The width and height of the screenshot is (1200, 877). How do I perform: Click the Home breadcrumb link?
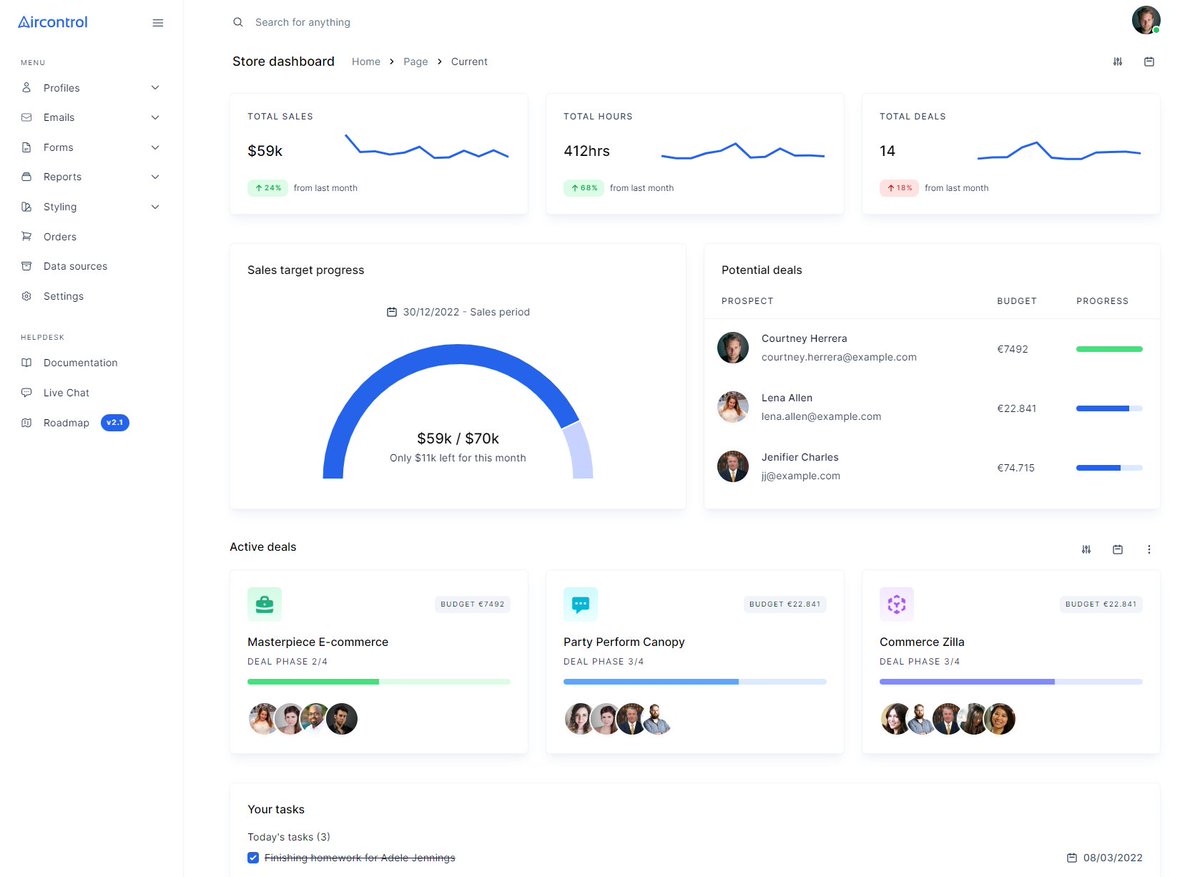(x=366, y=61)
